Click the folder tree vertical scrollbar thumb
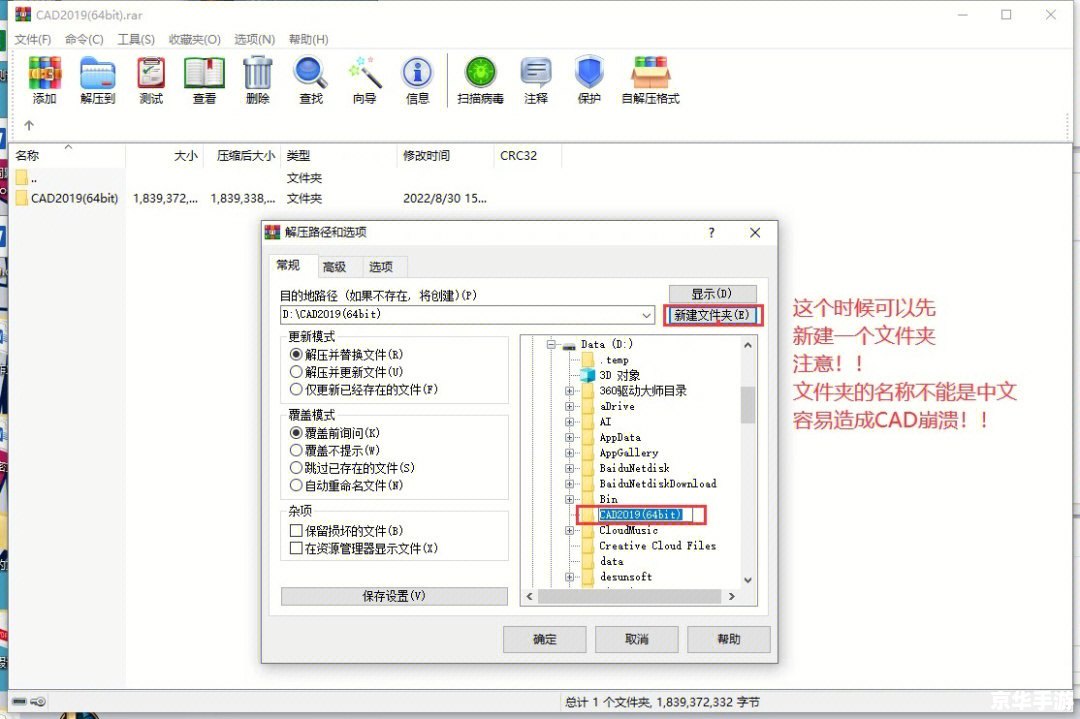Image resolution: width=1080 pixels, height=719 pixels. [x=748, y=404]
